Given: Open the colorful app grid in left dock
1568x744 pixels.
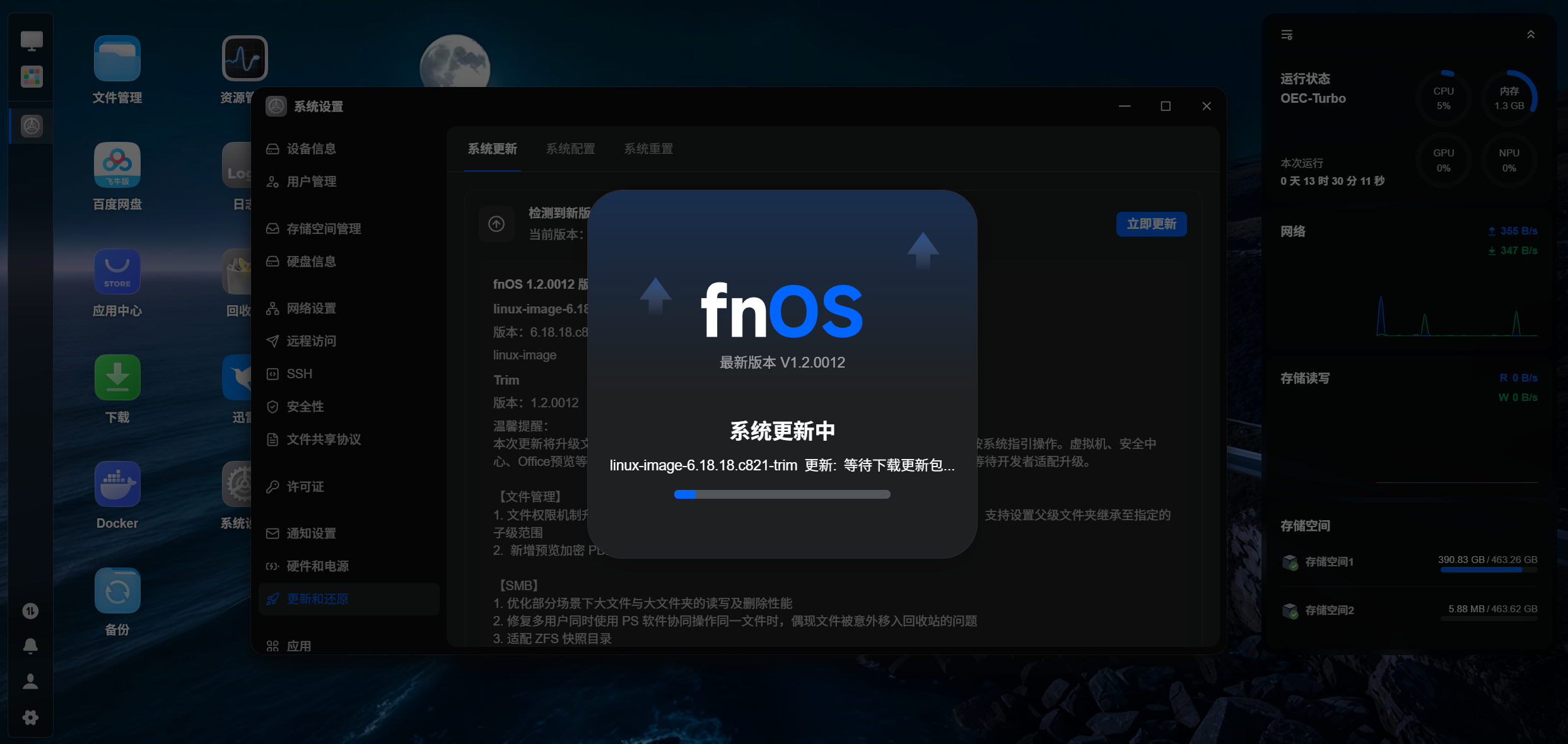Looking at the screenshot, I should (32, 77).
